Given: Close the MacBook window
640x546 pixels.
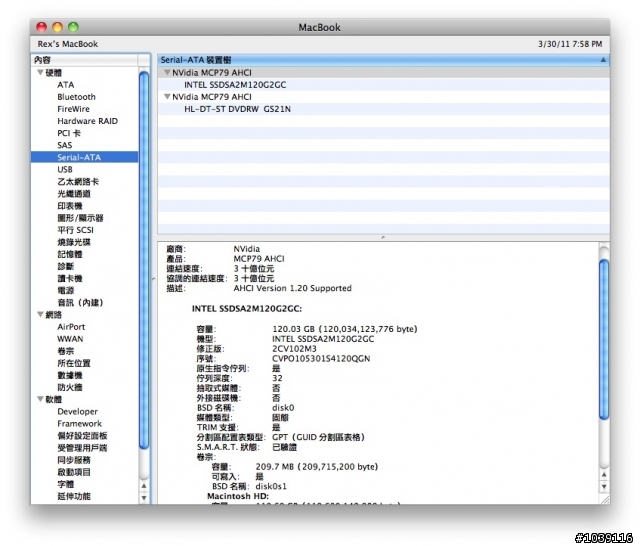Looking at the screenshot, I should [x=42, y=27].
